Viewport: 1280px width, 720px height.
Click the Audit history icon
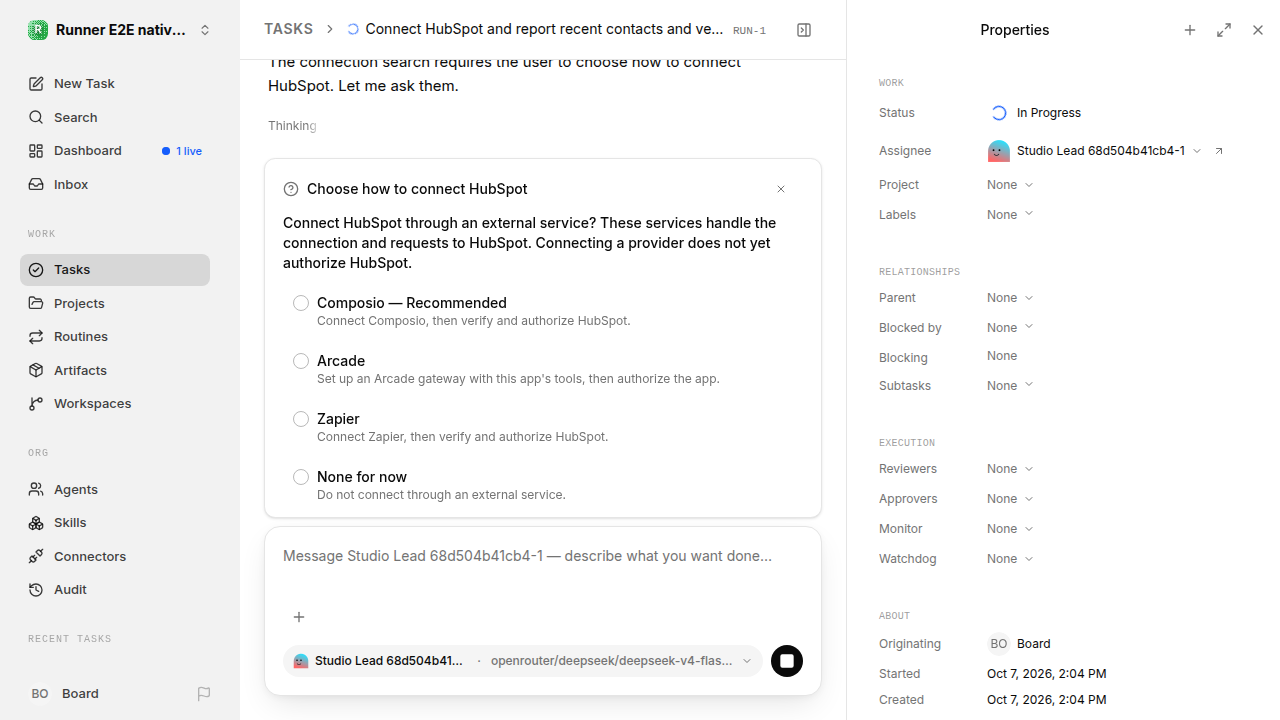pos(36,589)
